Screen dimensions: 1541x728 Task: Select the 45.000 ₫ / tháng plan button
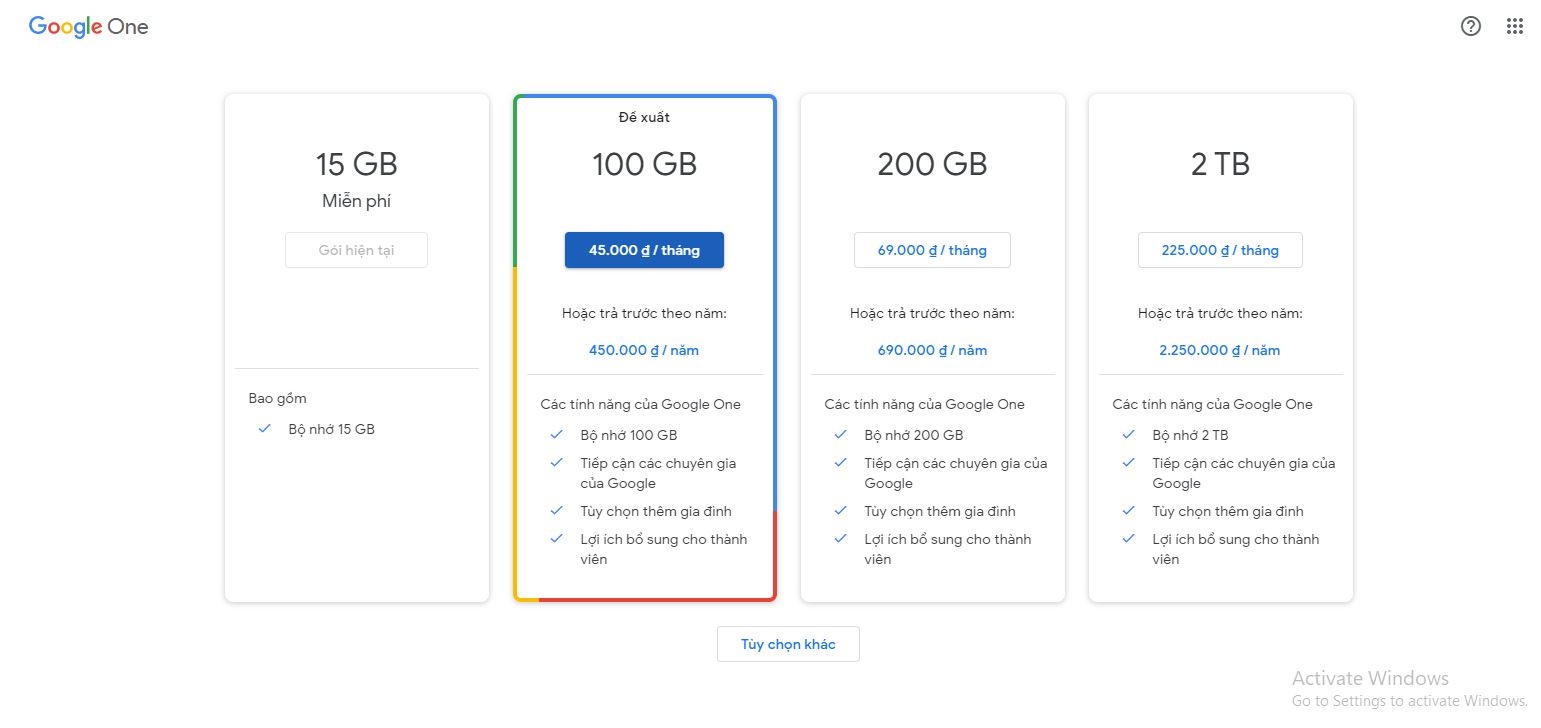tap(644, 250)
